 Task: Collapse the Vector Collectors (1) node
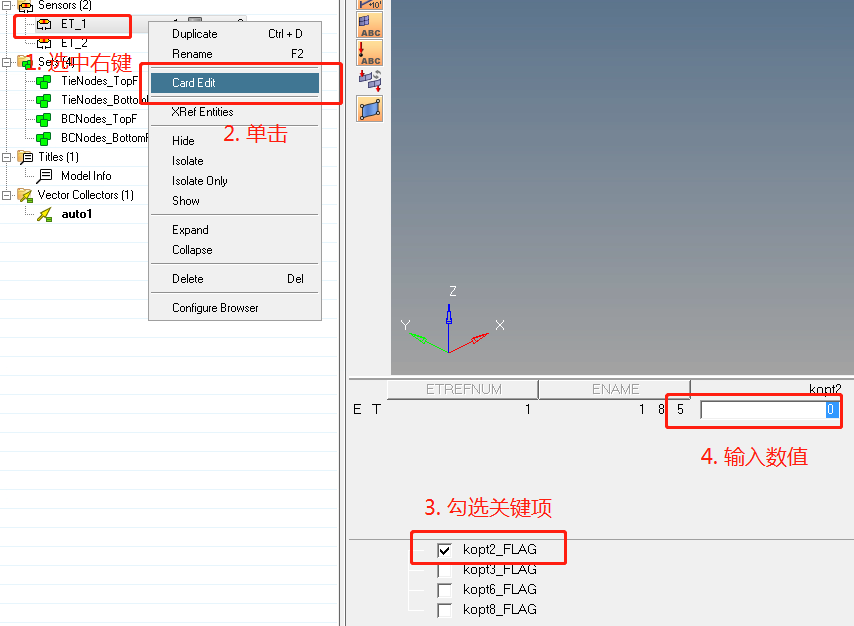click(x=7, y=195)
